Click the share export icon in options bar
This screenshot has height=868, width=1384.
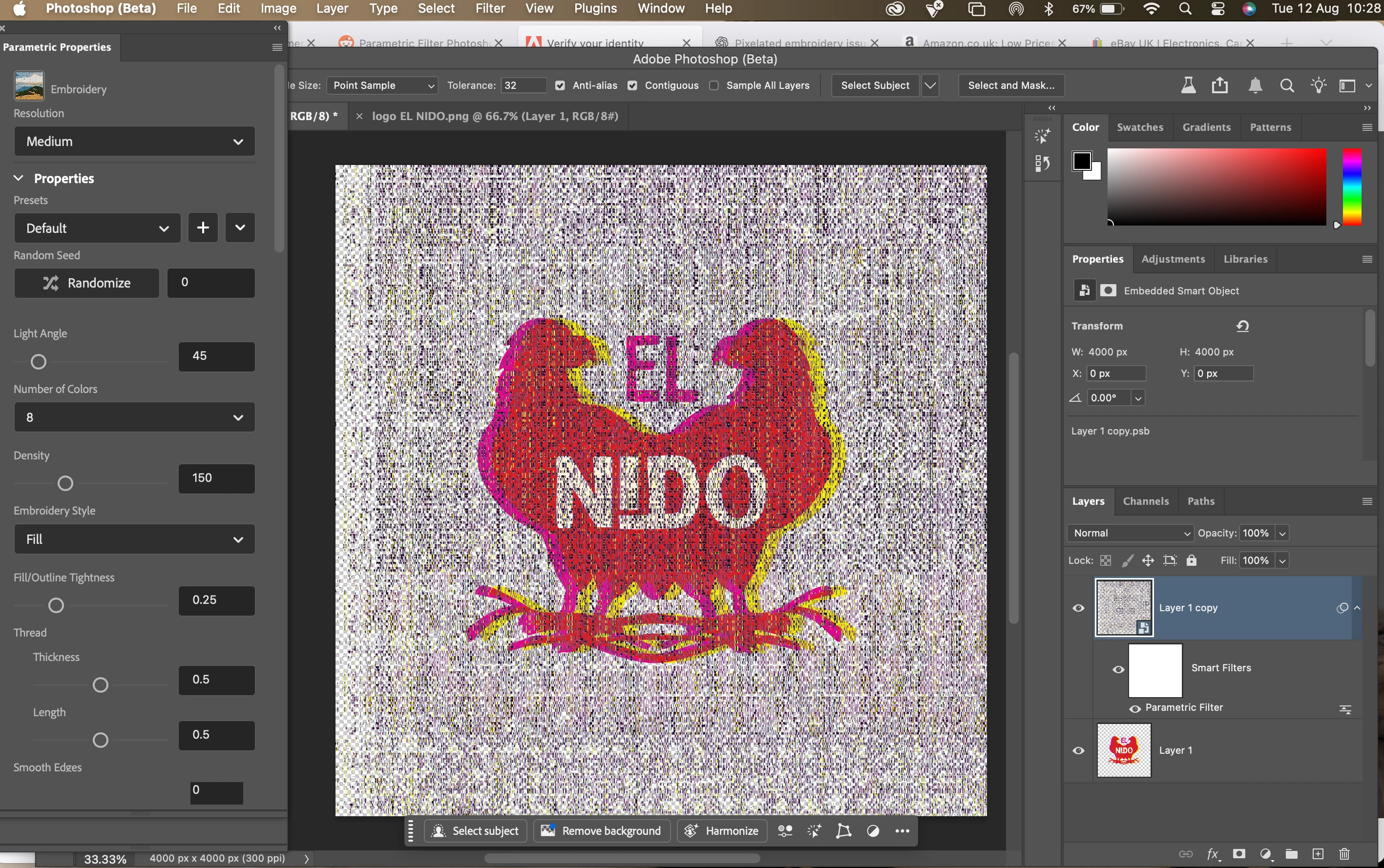tap(1220, 85)
